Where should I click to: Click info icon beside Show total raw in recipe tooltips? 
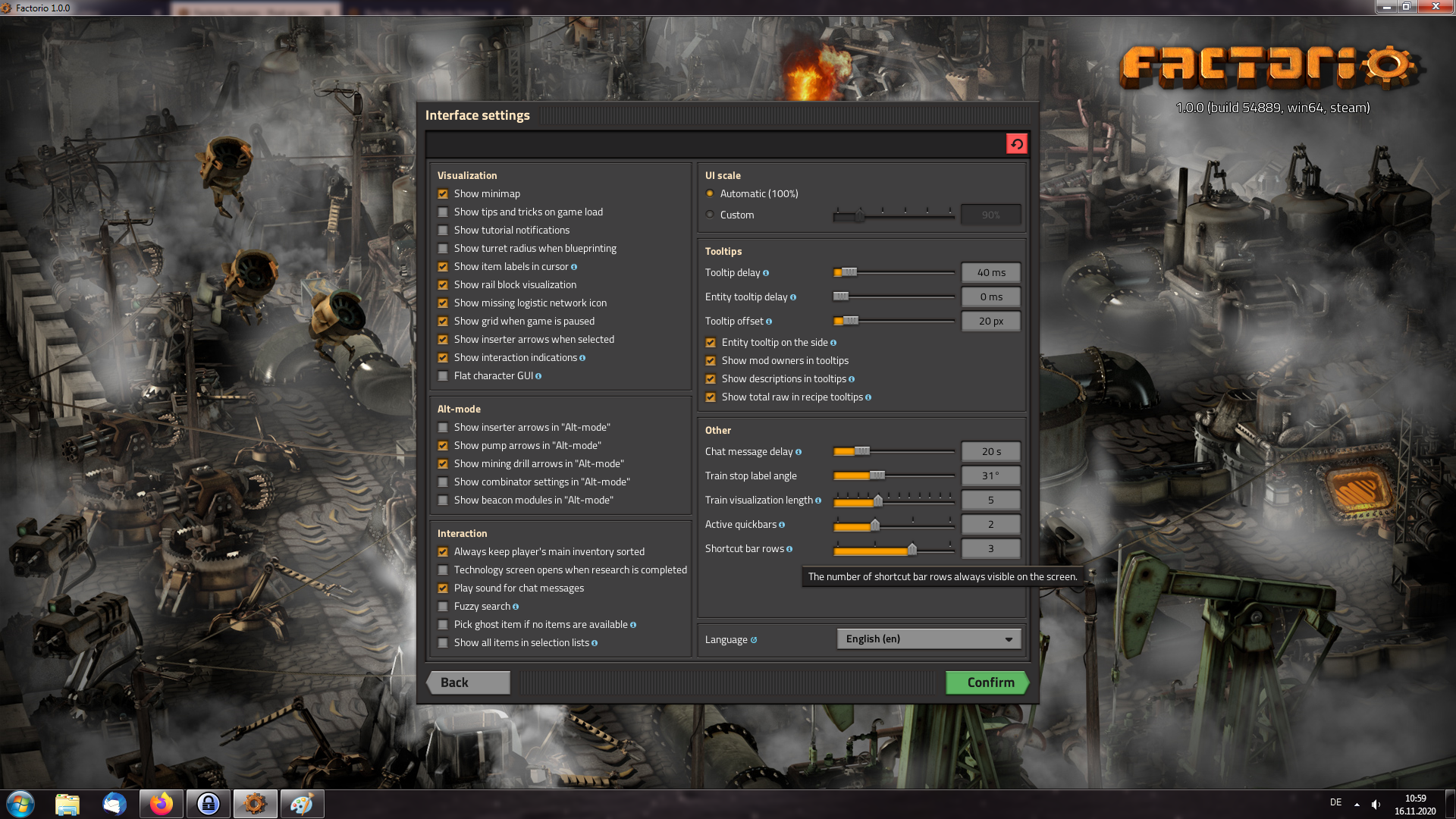[x=868, y=397]
